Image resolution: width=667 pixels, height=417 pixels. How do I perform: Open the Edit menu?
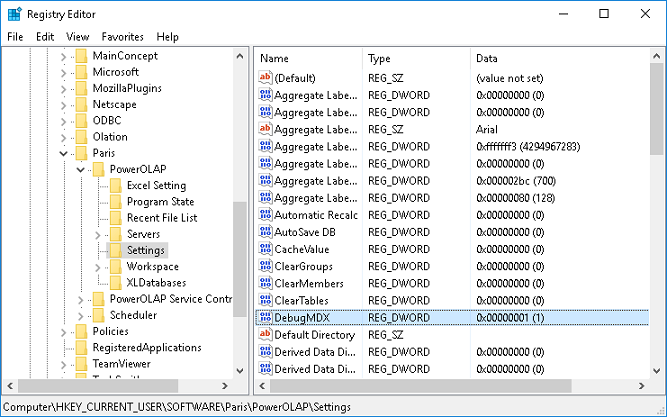(45, 37)
